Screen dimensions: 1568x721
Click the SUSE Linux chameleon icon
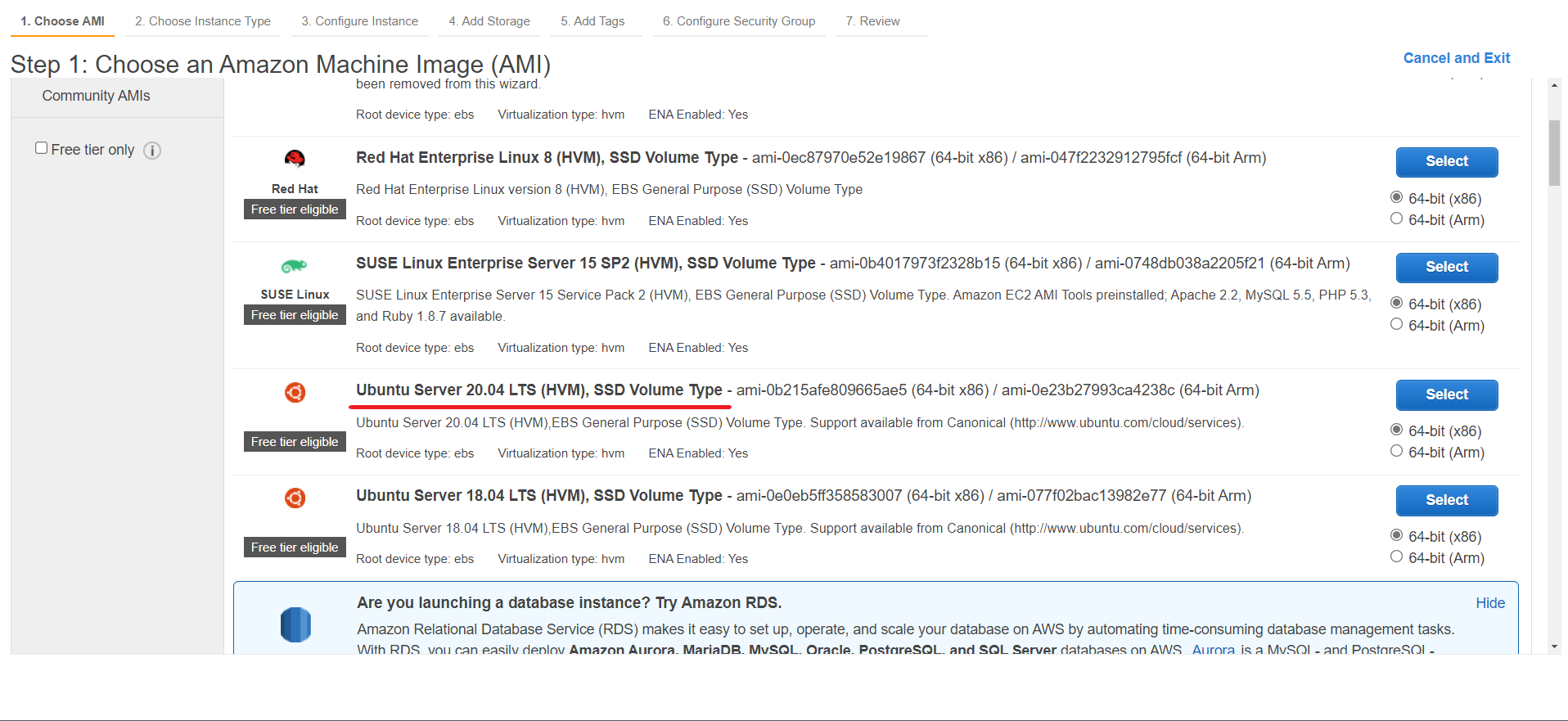pyautogui.click(x=295, y=266)
